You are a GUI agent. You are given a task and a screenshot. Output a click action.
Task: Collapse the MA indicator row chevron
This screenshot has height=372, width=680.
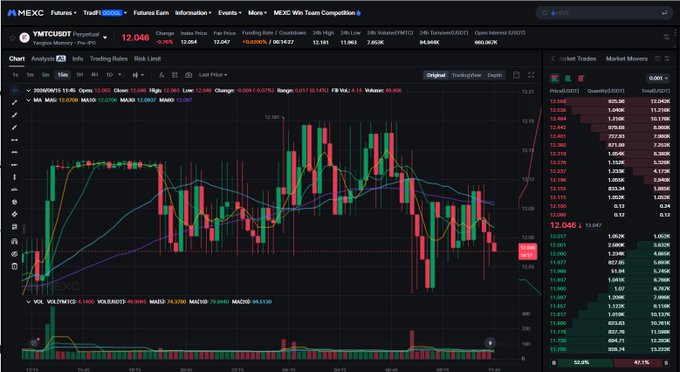29,100
